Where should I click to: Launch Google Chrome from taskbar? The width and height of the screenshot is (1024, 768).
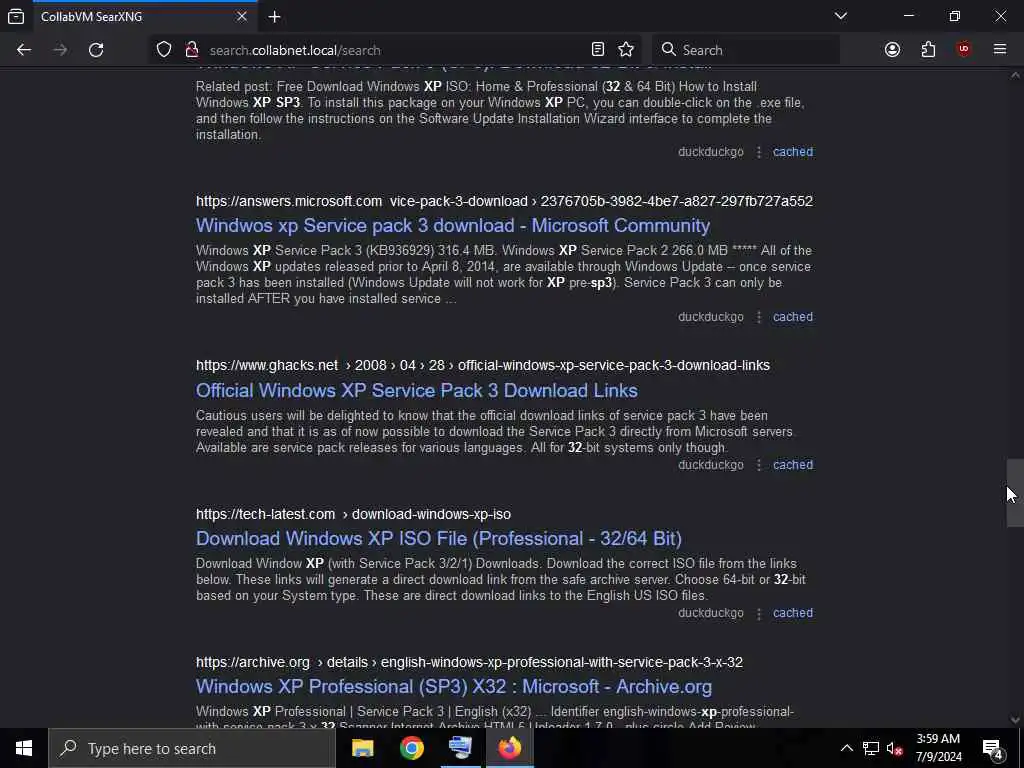[x=411, y=748]
